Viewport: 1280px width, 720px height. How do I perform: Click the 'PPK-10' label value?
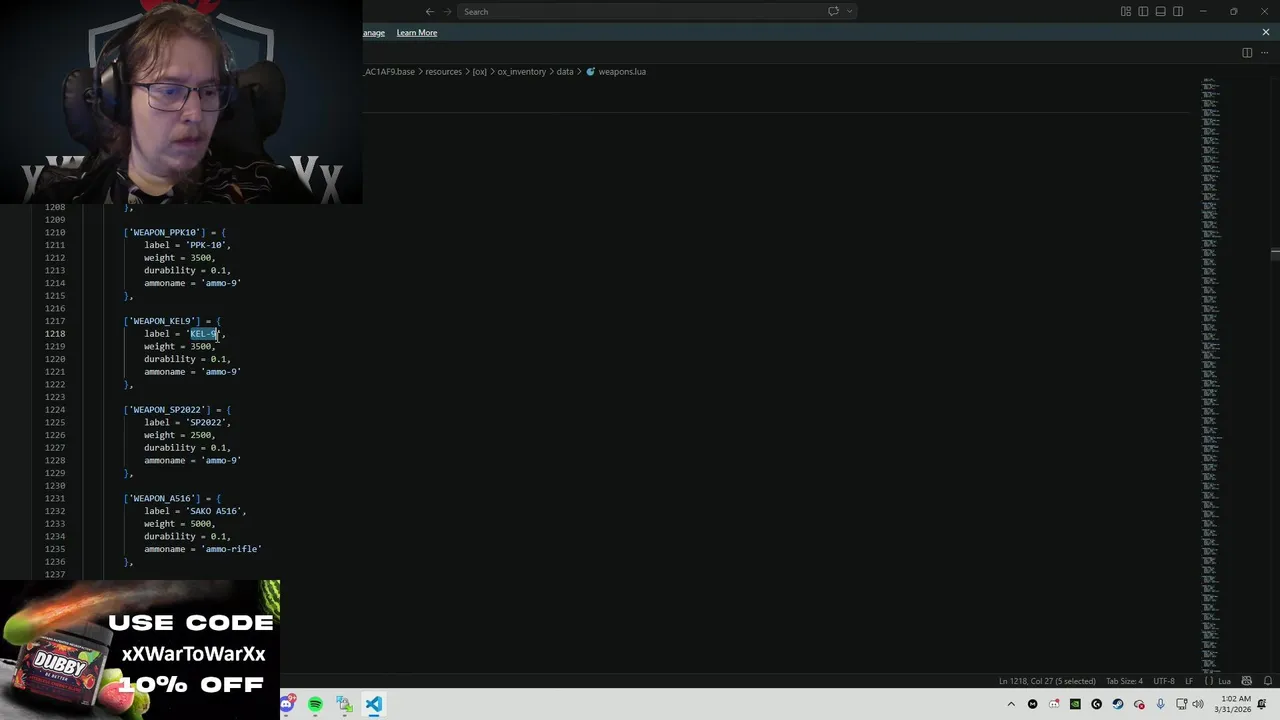coord(206,245)
